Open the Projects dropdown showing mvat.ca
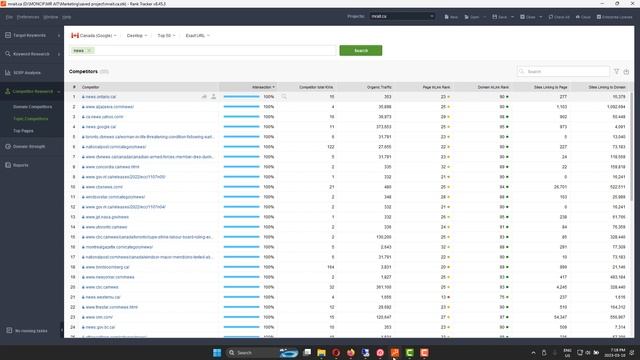 pyautogui.click(x=402, y=16)
